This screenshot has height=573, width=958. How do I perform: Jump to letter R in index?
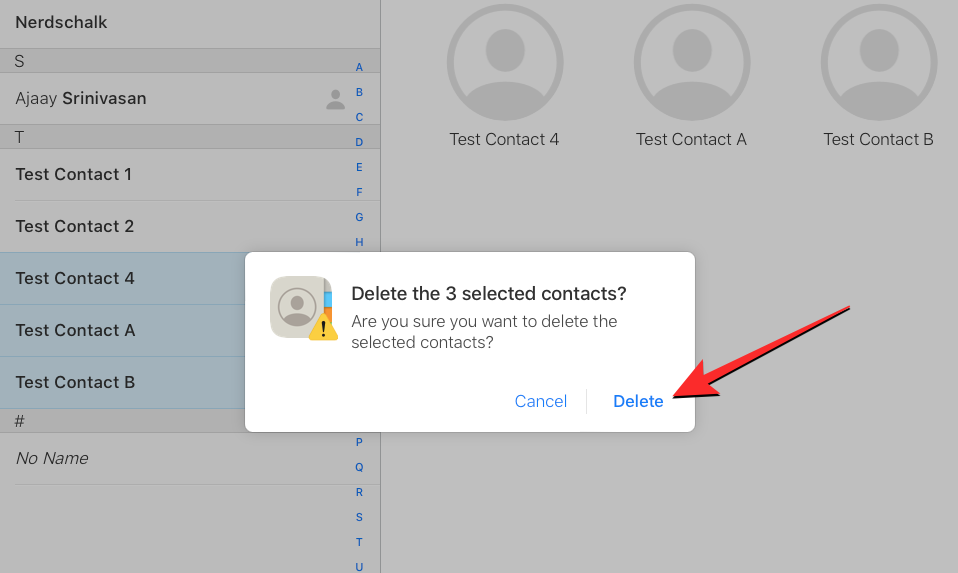(359, 492)
